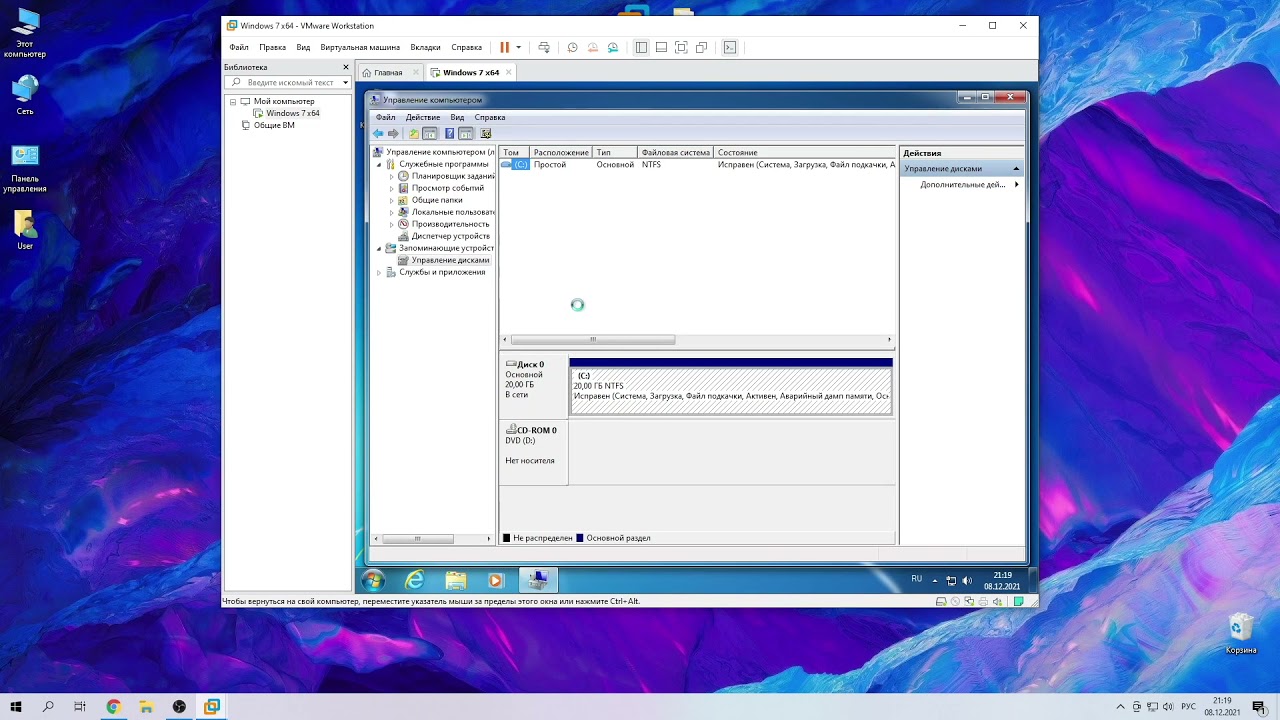Open the snapshot manager icon
Viewport: 1280px width, 720px height.
(613, 47)
